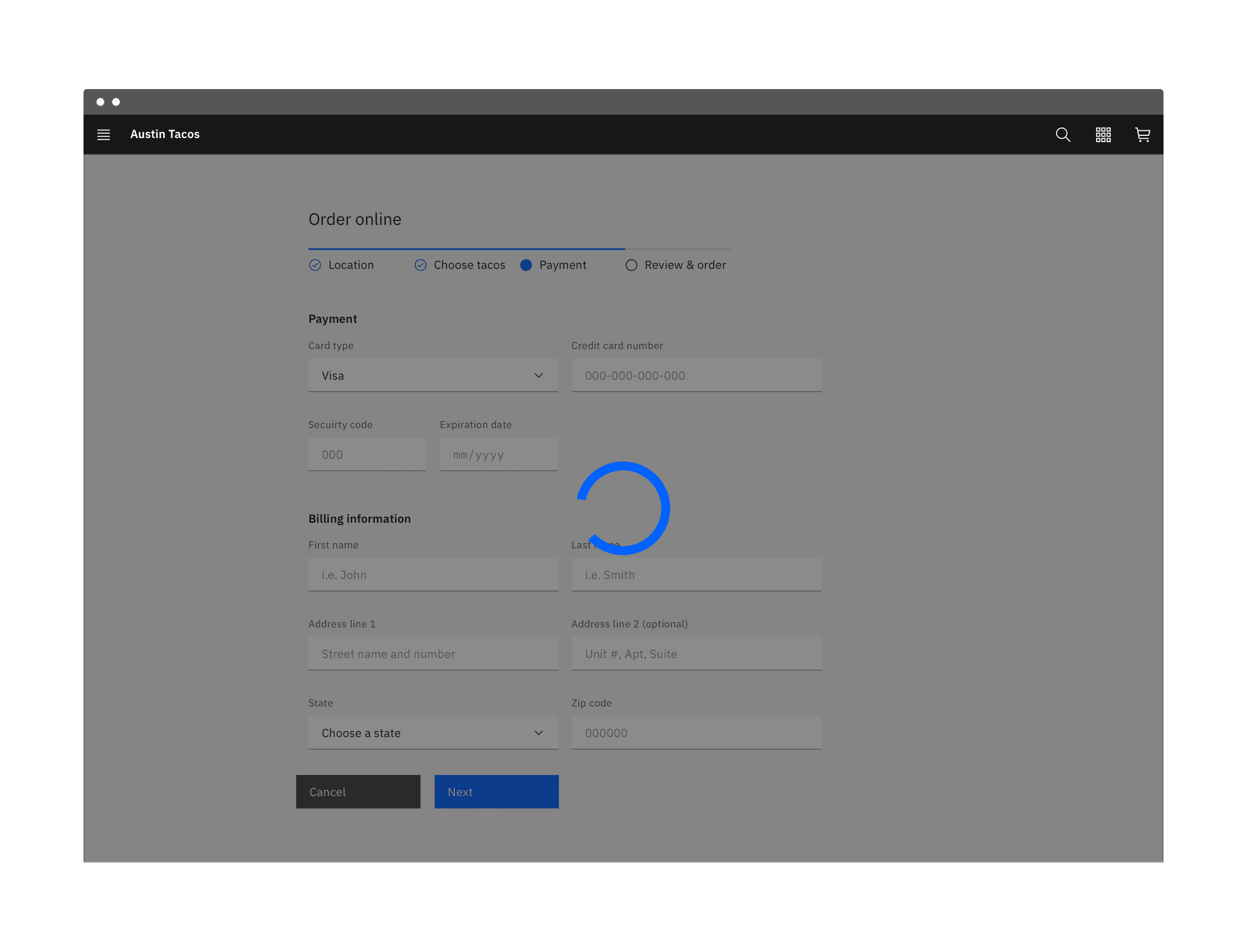
Task: Switch to the Choose tacos step
Action: click(x=469, y=264)
